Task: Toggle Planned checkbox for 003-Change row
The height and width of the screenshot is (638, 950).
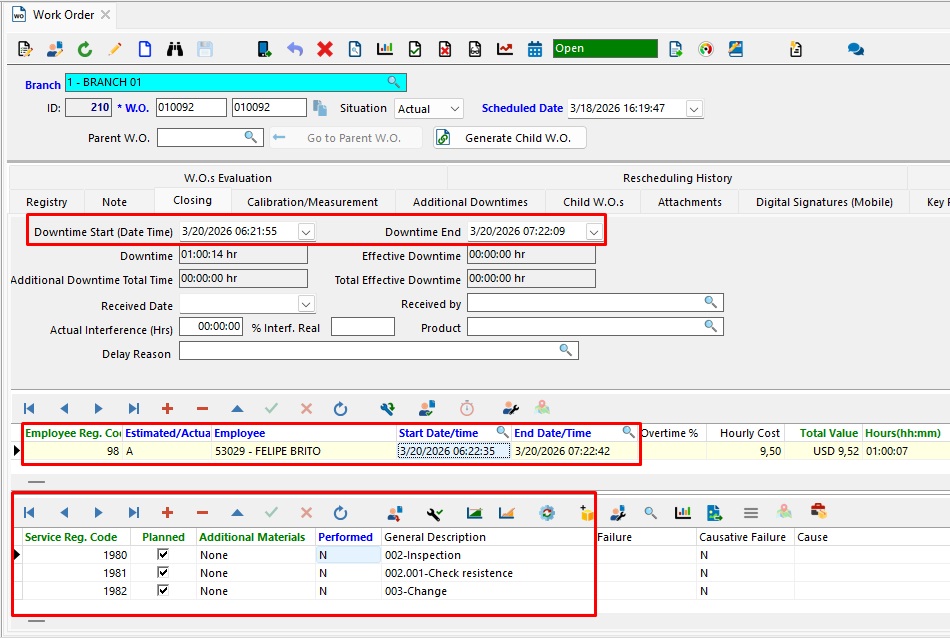Action: (x=163, y=591)
